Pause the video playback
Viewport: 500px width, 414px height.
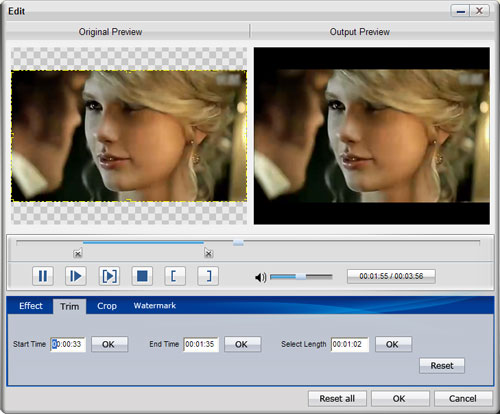(x=43, y=276)
